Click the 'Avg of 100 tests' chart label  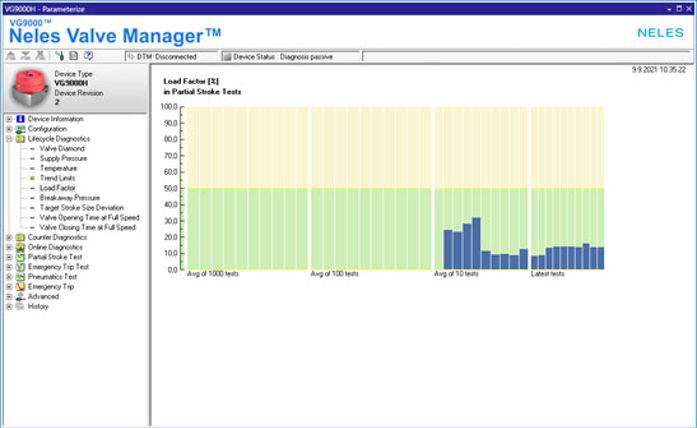(x=334, y=274)
